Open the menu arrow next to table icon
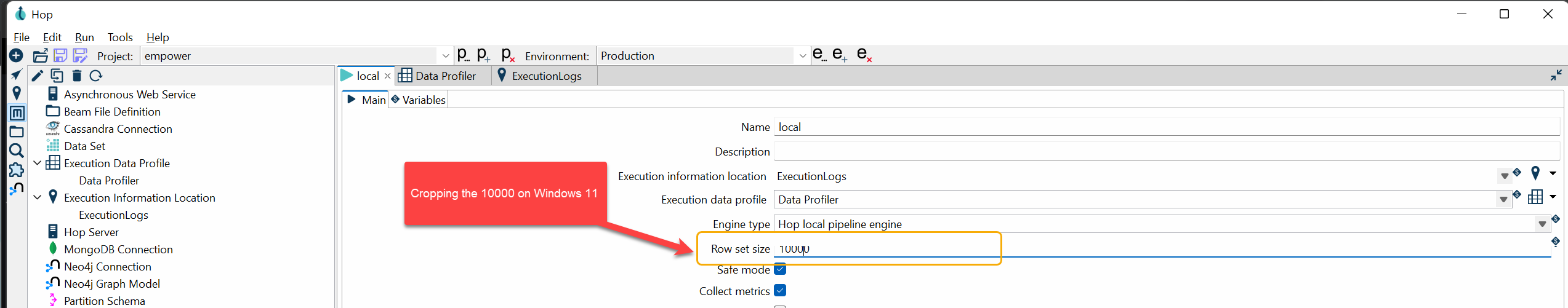 point(1553,197)
